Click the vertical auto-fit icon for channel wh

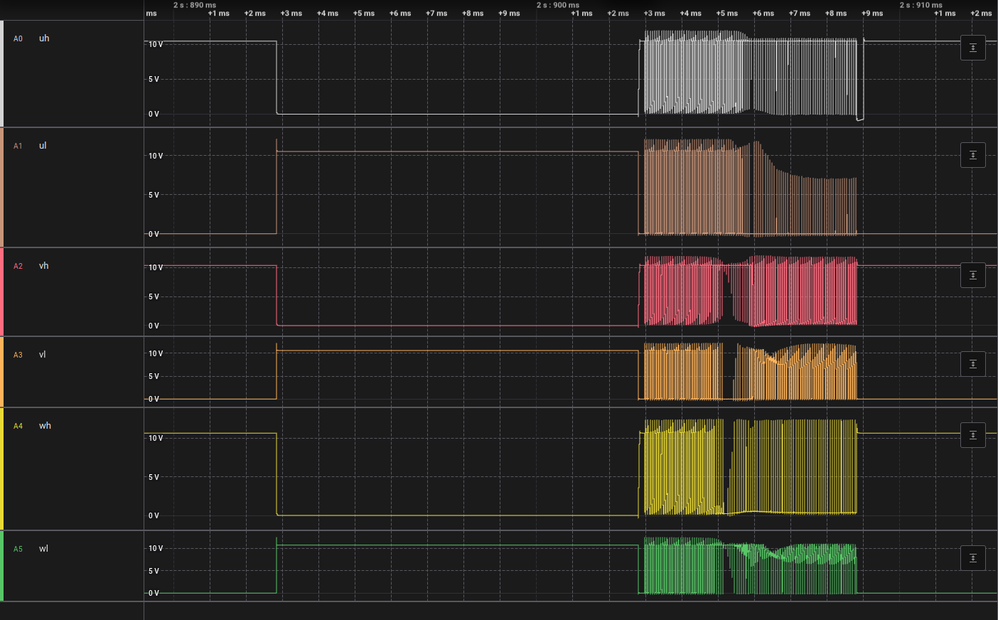(973, 435)
